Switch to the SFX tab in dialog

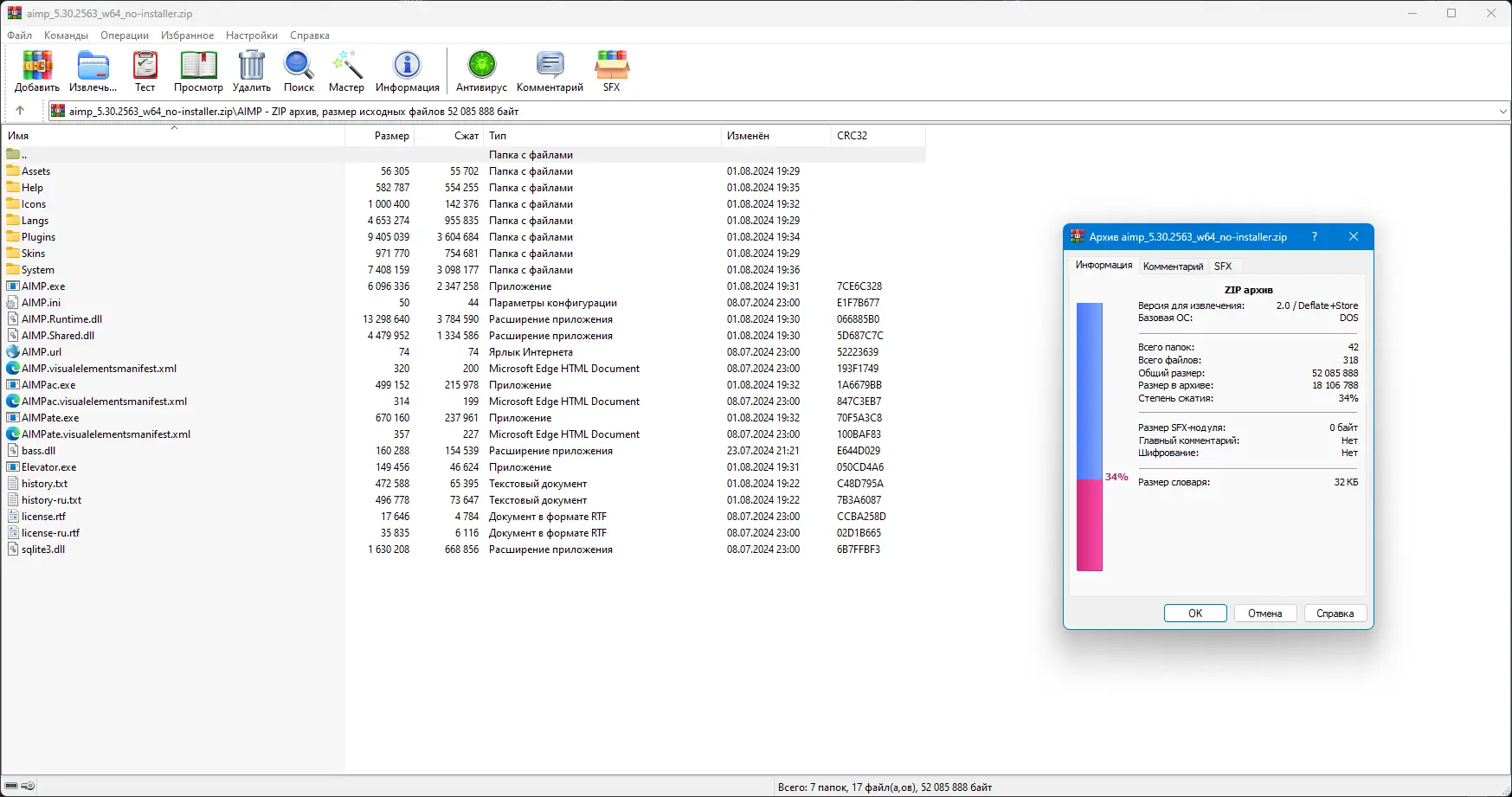pyautogui.click(x=1223, y=267)
